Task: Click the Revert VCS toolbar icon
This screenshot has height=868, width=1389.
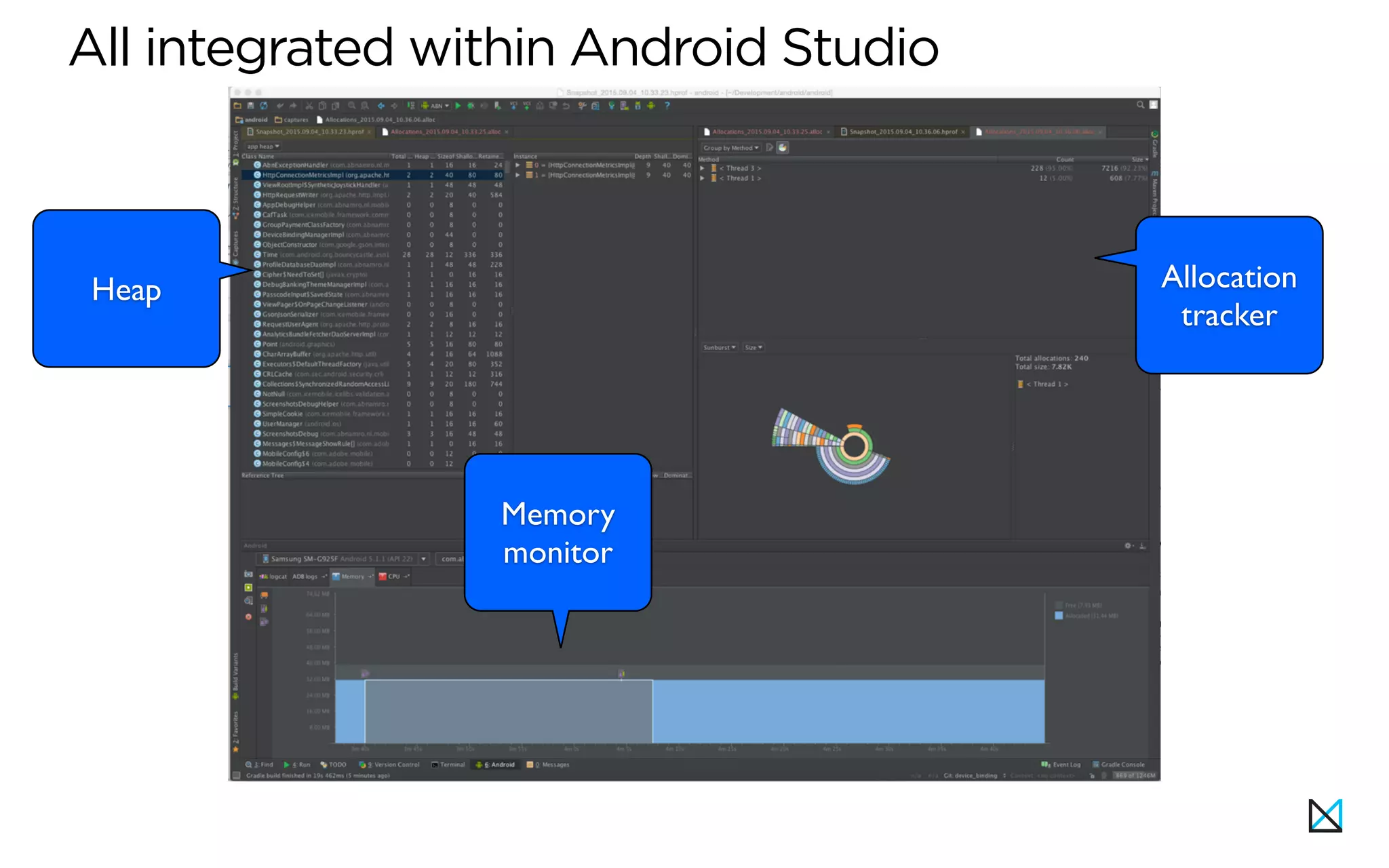Action: [566, 106]
